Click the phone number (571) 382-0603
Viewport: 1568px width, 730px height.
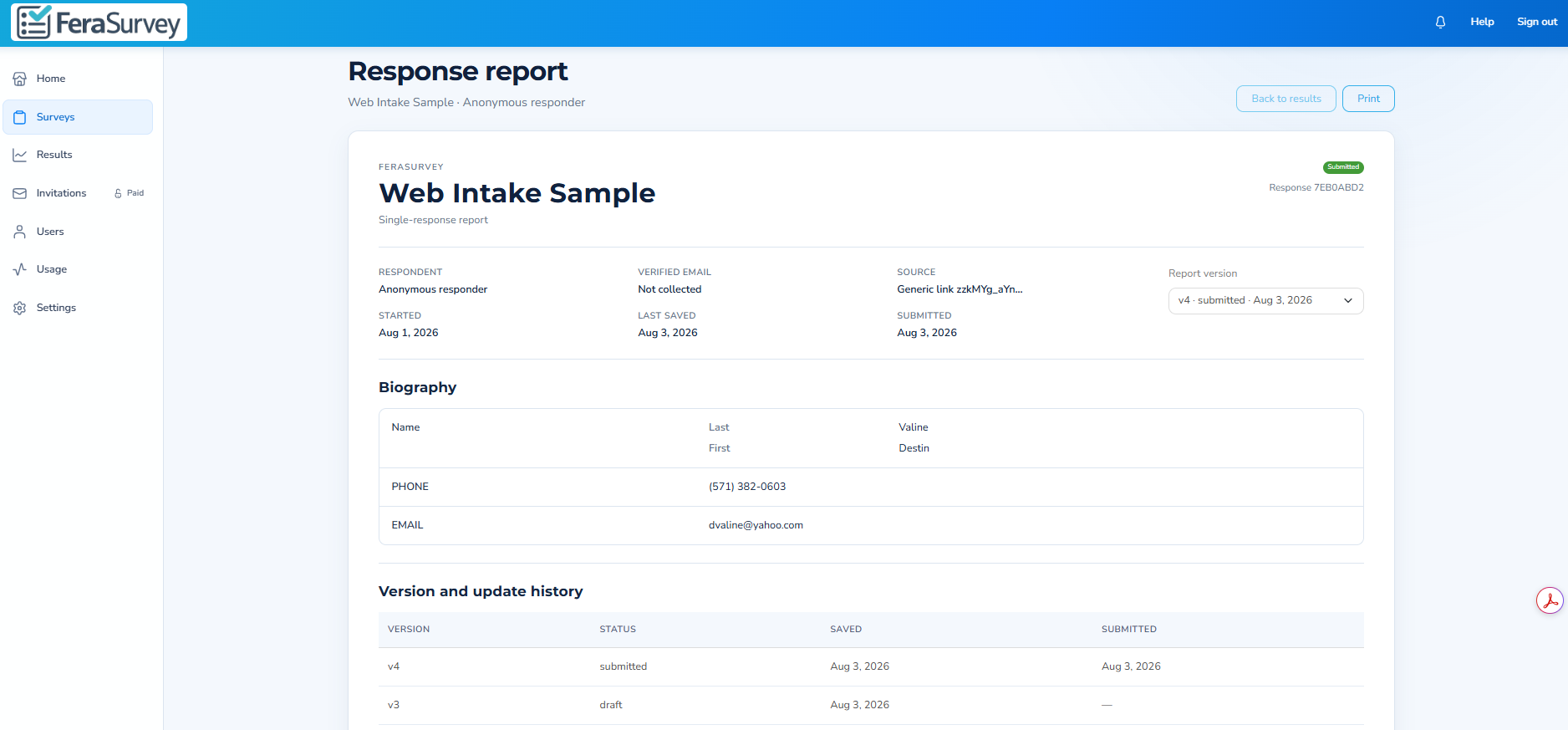point(747,487)
